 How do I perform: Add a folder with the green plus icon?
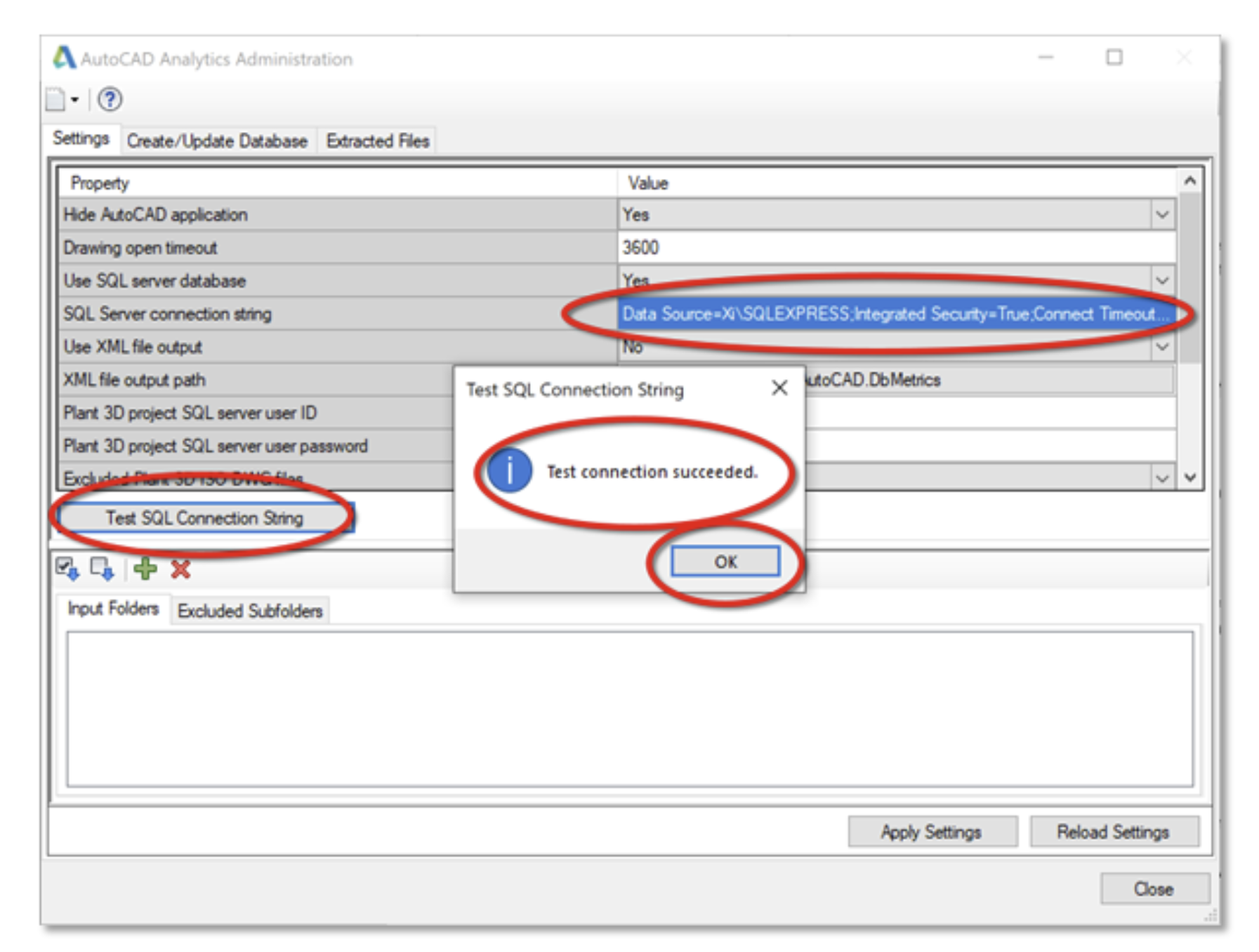[145, 568]
